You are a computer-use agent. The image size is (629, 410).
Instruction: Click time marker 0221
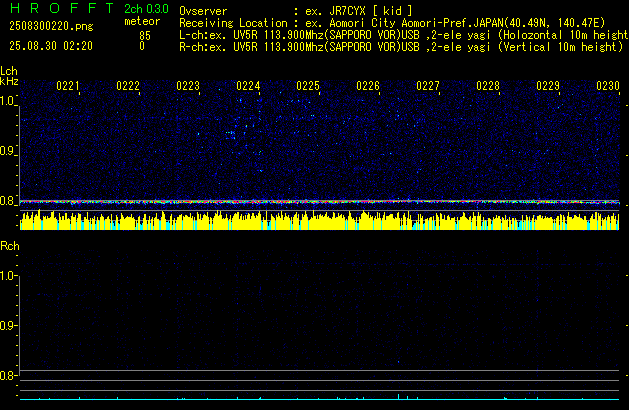[x=68, y=86]
